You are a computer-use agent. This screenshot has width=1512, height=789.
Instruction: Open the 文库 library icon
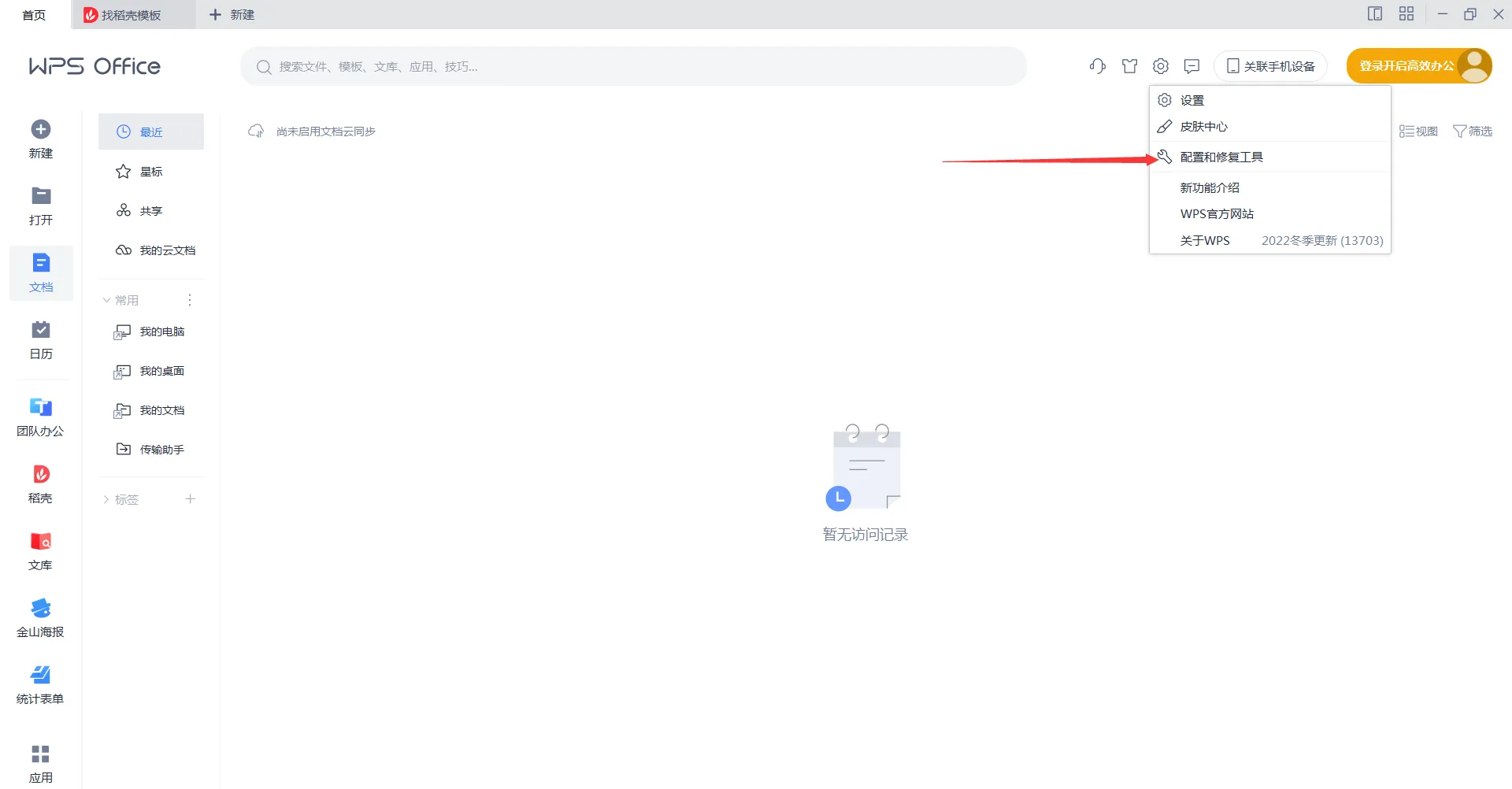pos(41,542)
